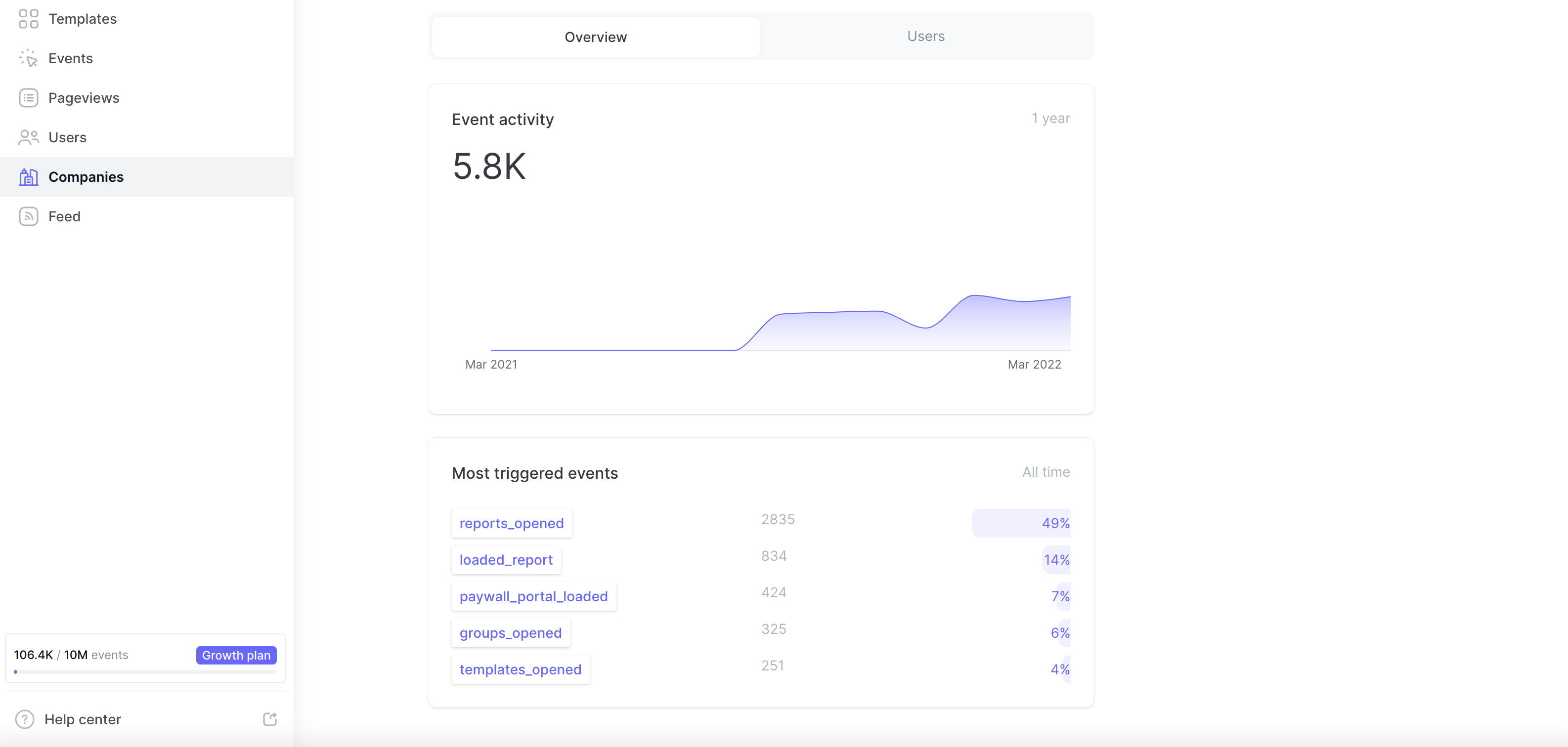
Task: Click the external link icon next to Help center
Action: (270, 718)
